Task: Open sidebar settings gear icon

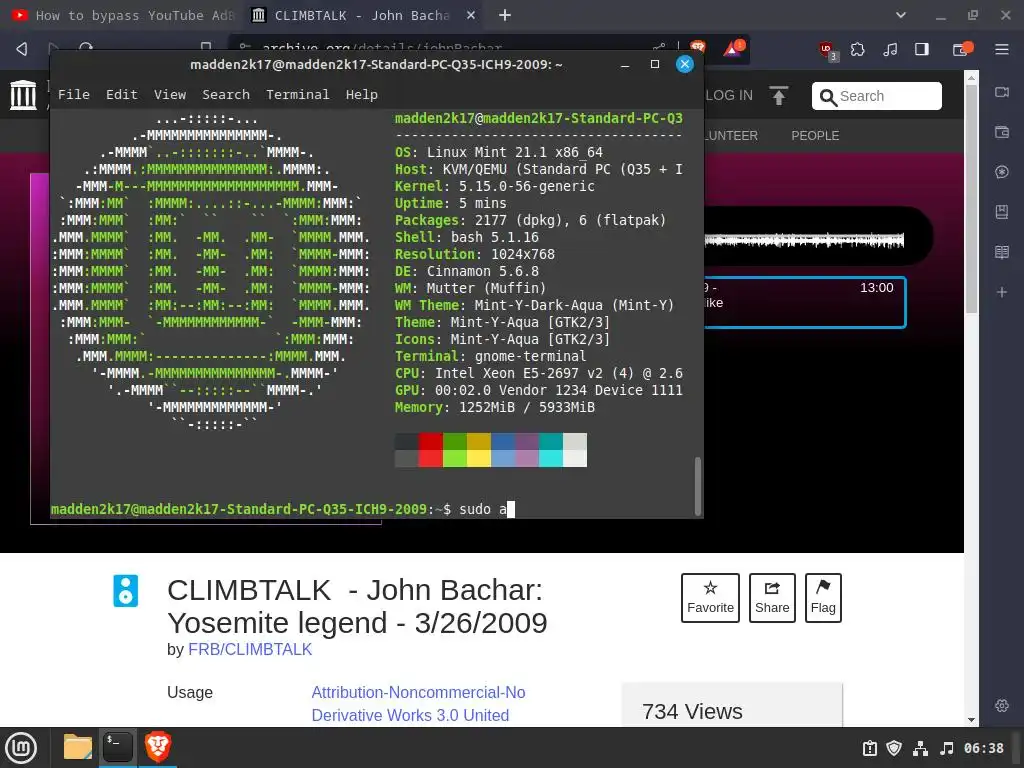Action: pyautogui.click(x=1002, y=705)
